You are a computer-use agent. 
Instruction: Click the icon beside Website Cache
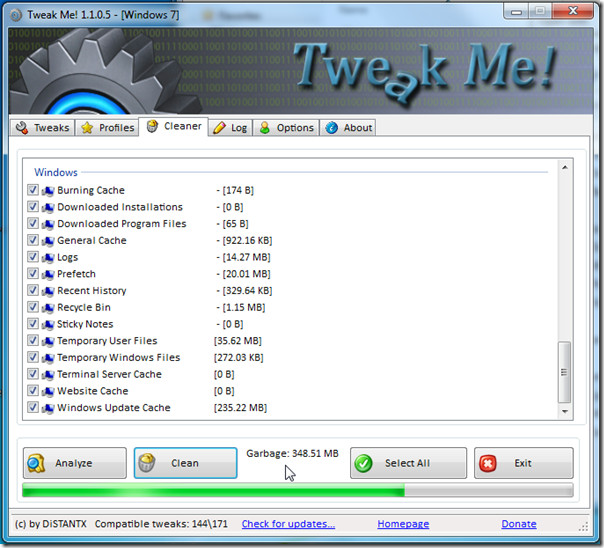coord(48,391)
